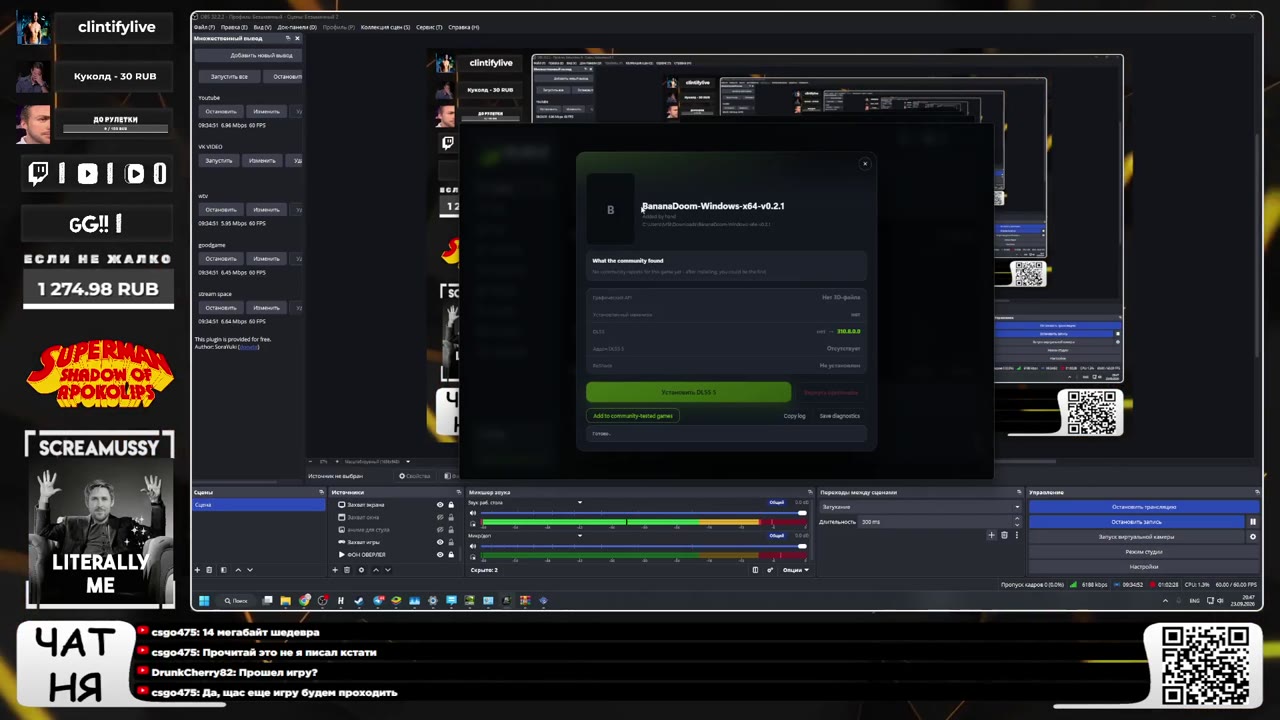This screenshot has height=720, width=1280.
Task: Add a new scene with the plus icon
Action: (197, 570)
